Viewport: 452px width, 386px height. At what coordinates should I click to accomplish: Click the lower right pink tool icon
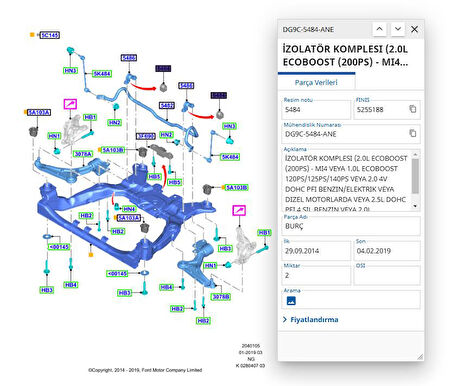[x=239, y=210]
